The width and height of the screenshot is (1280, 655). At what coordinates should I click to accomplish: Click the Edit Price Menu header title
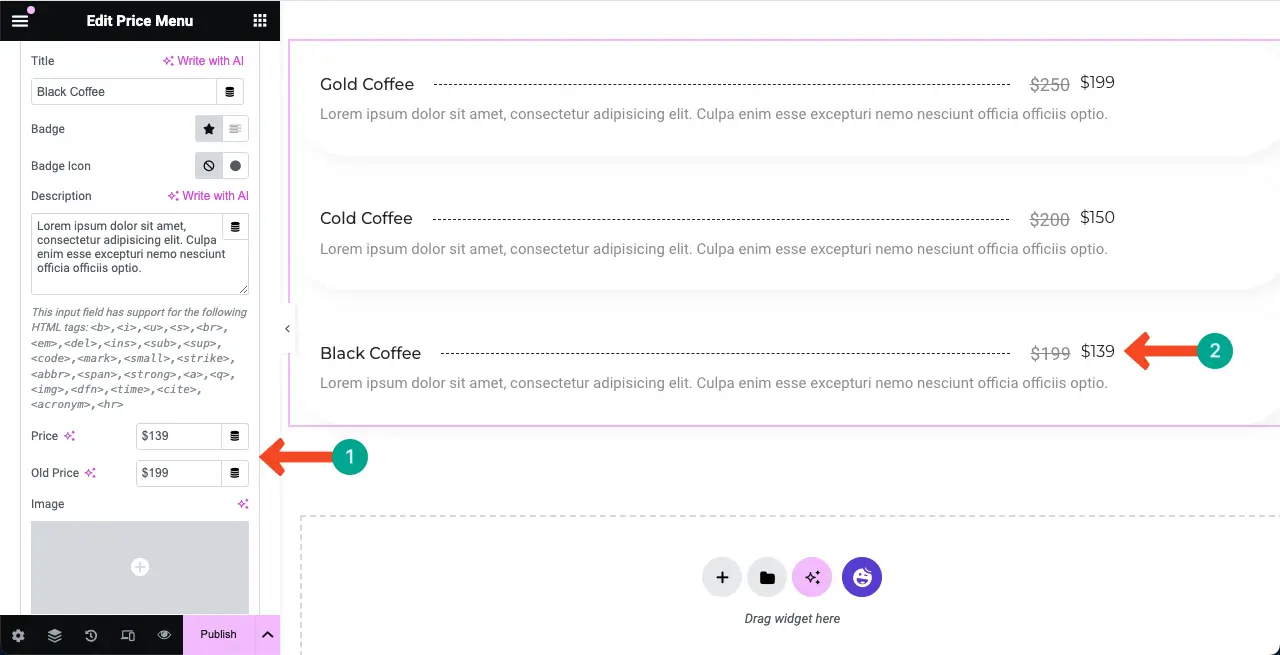click(140, 20)
